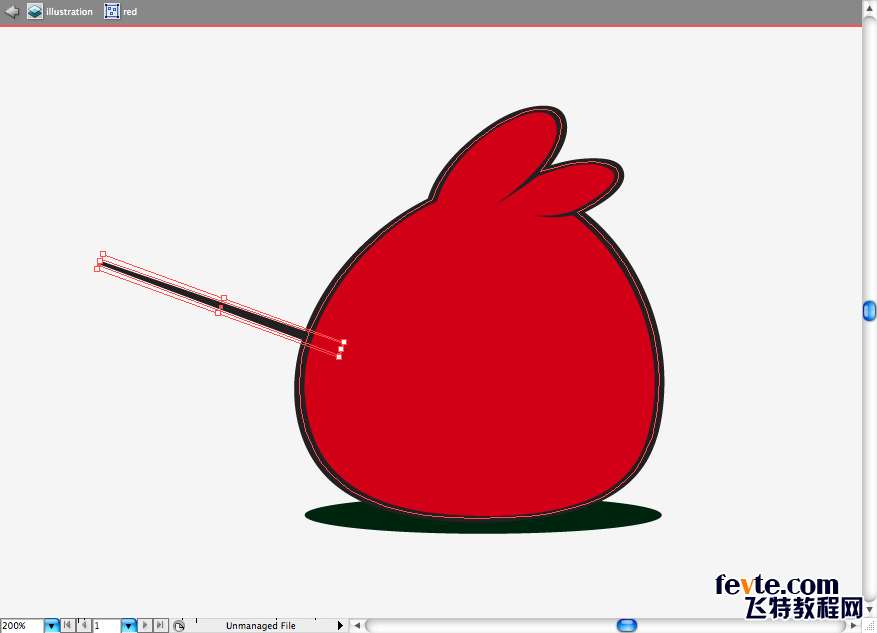Select the 'red' breadcrumb label
877x633 pixels.
(130, 12)
